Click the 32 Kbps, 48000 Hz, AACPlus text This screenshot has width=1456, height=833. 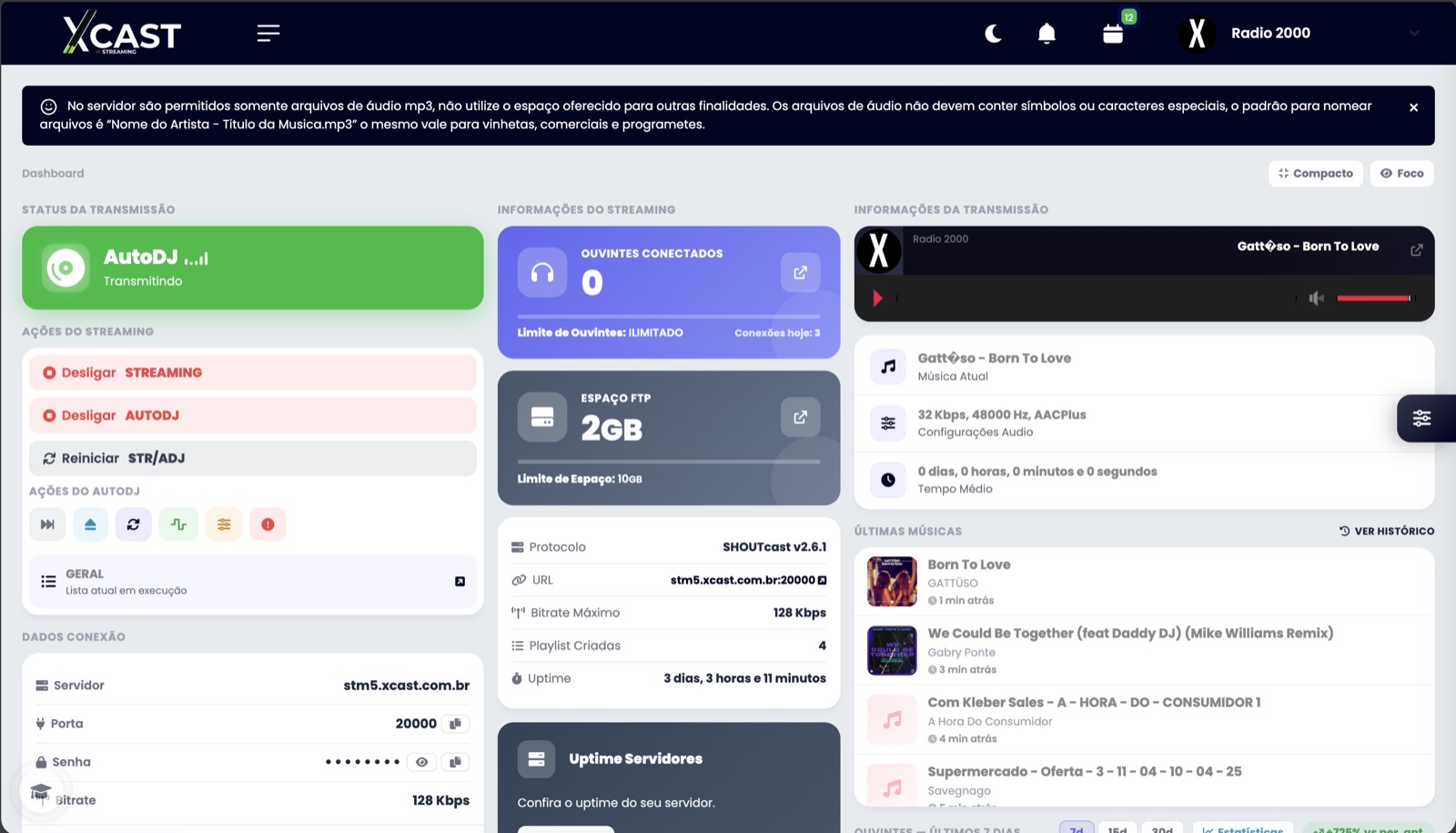pos(1001,414)
